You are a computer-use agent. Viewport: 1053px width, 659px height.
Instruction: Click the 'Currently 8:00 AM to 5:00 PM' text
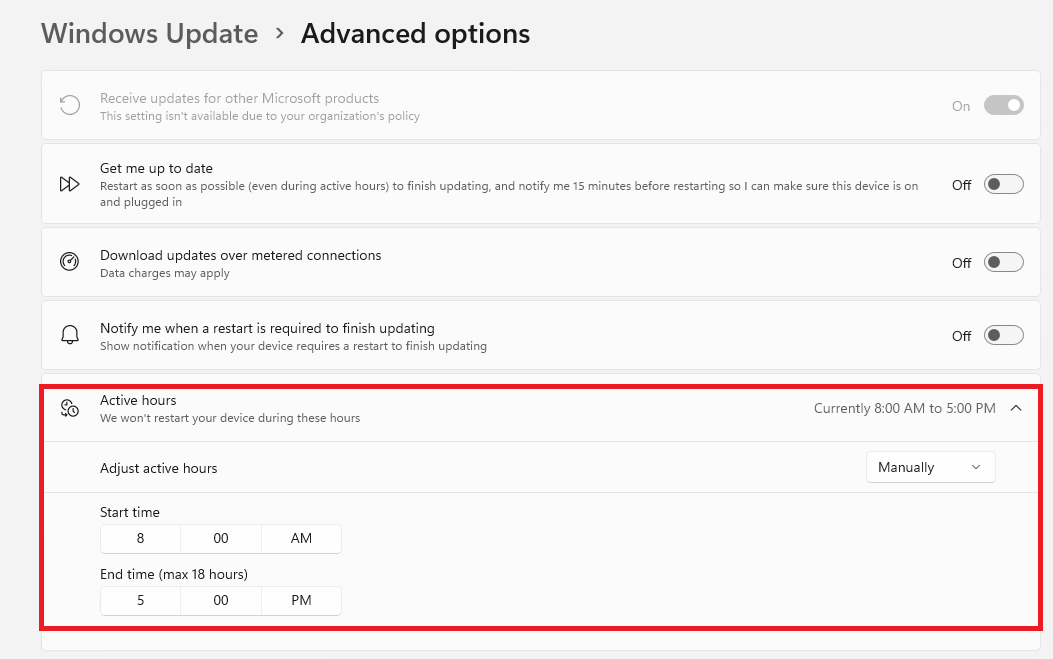(905, 408)
